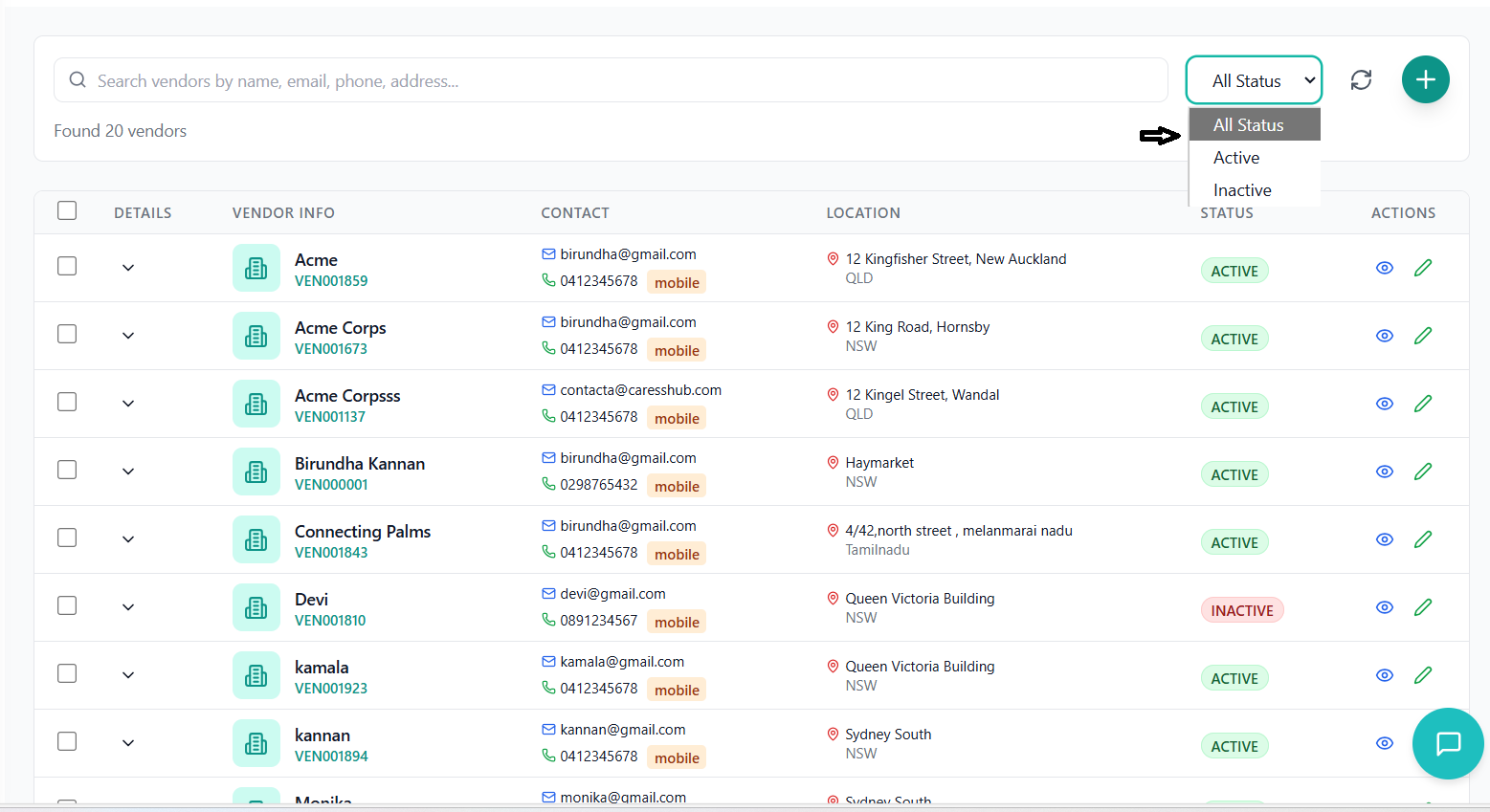Click the location pin for Haymarket
This screenshot has width=1490, height=812.
832,462
